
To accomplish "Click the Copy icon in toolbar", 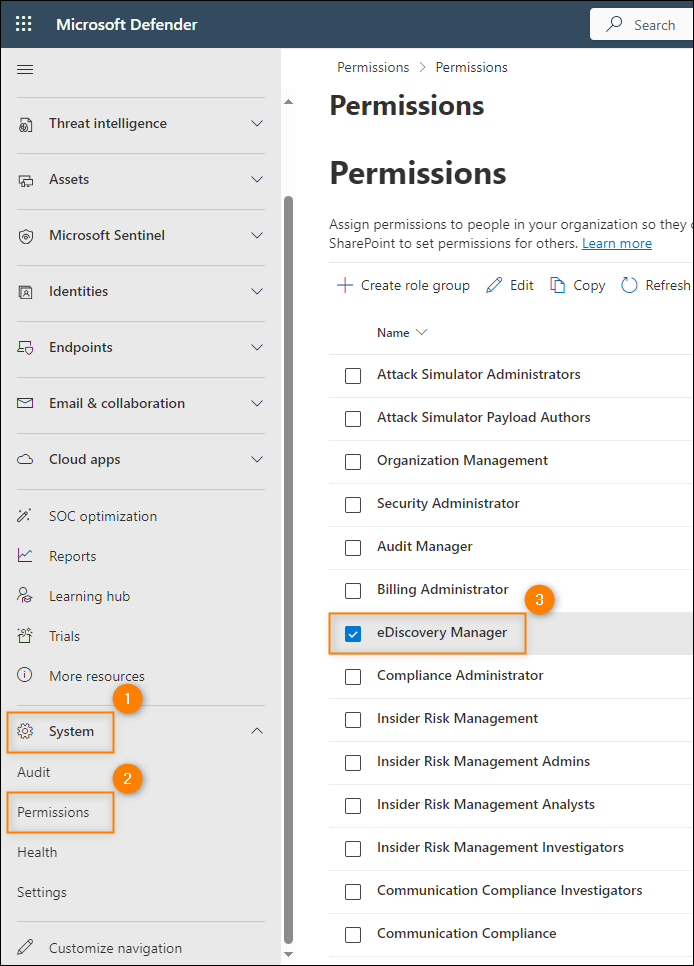I will coord(557,285).
